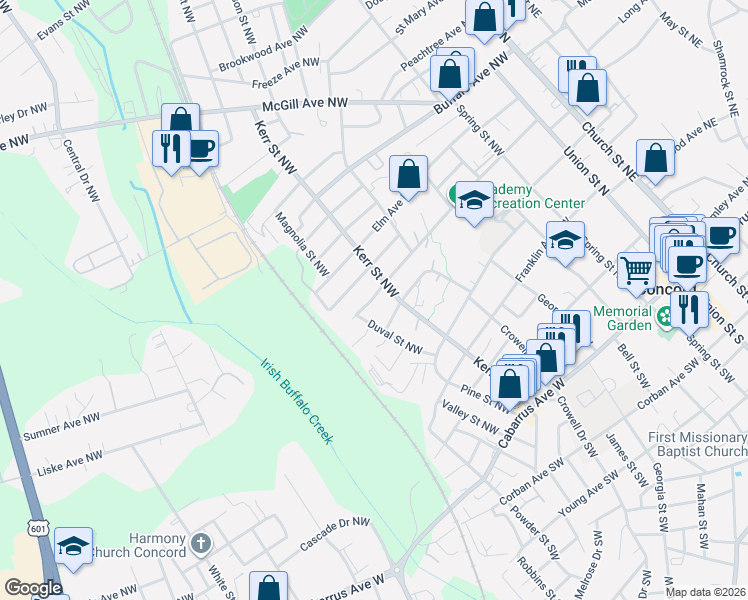This screenshot has width=748, height=600.
Task: Click the McGill Ave NW street label
Action: click(305, 104)
